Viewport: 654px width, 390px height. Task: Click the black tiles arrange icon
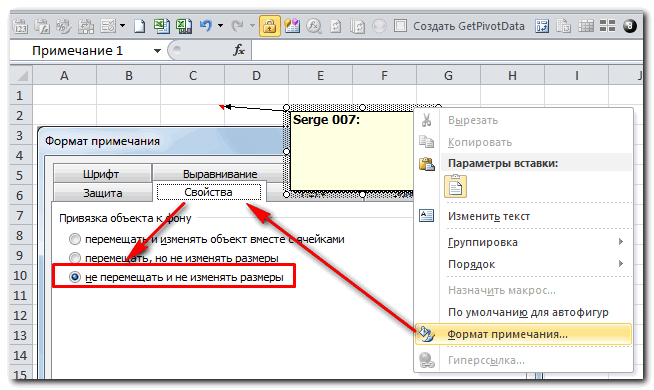607,26
